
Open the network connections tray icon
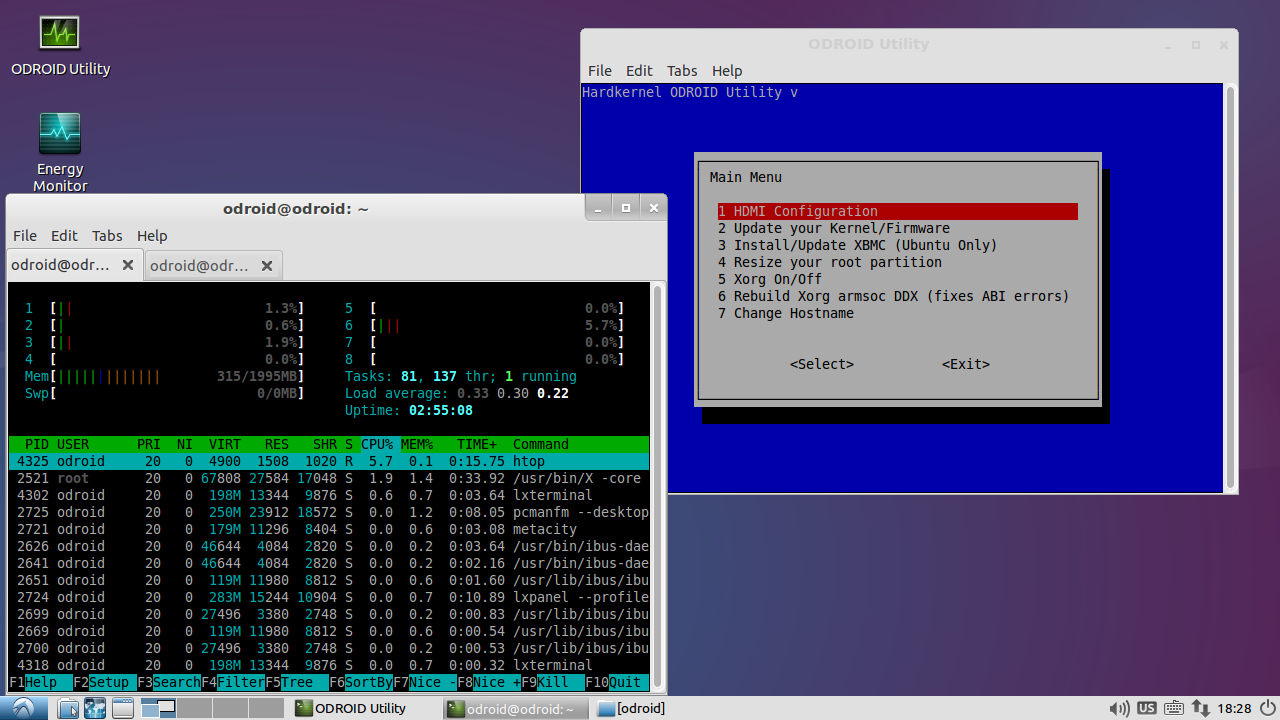(1199, 708)
